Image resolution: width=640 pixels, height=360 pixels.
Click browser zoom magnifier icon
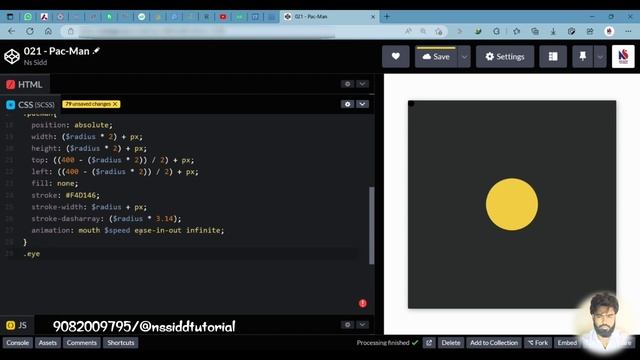(424, 31)
